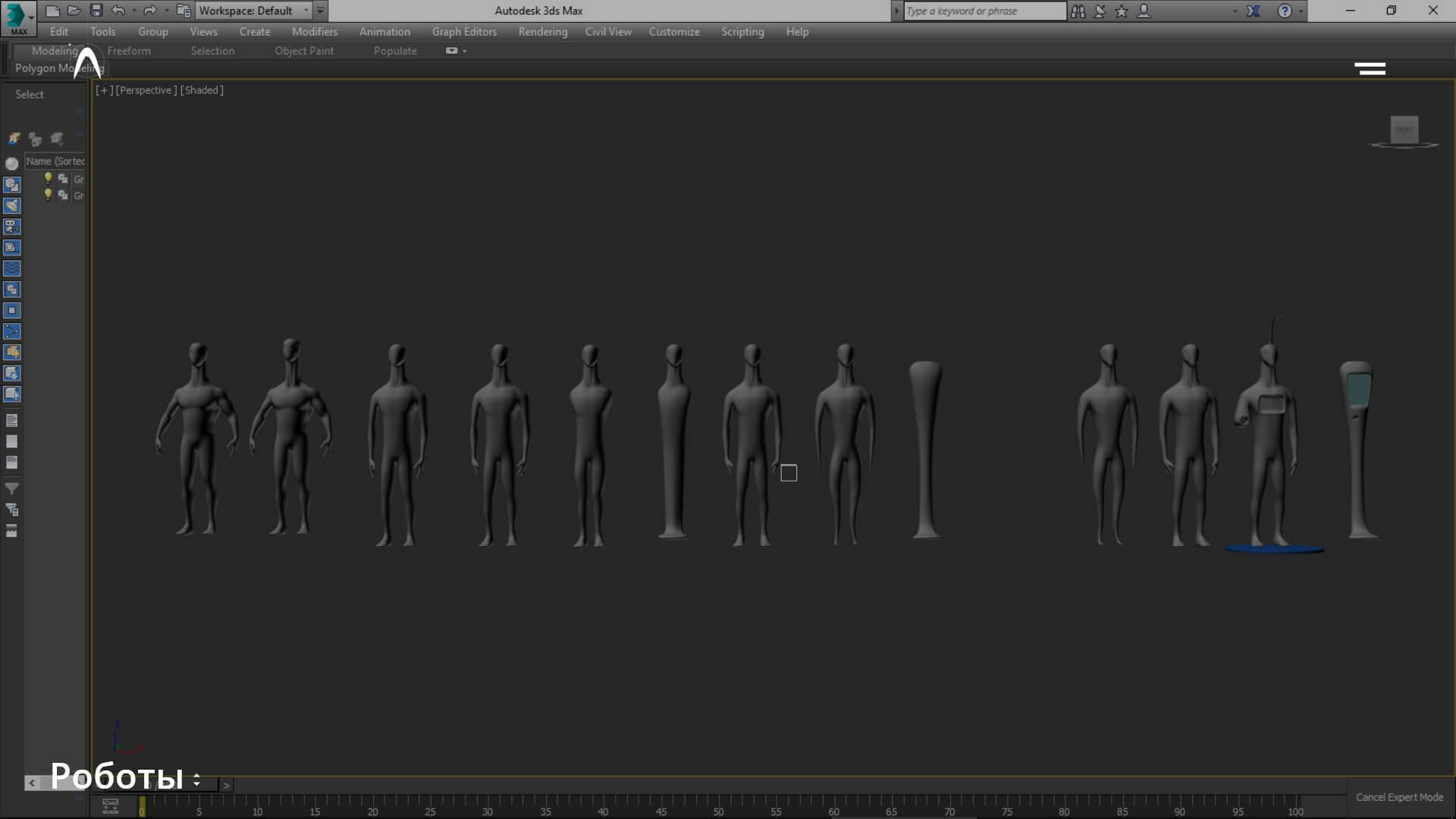Image resolution: width=1456 pixels, height=819 pixels.
Task: Click the Polygon Modeling panel label
Action: [45, 68]
